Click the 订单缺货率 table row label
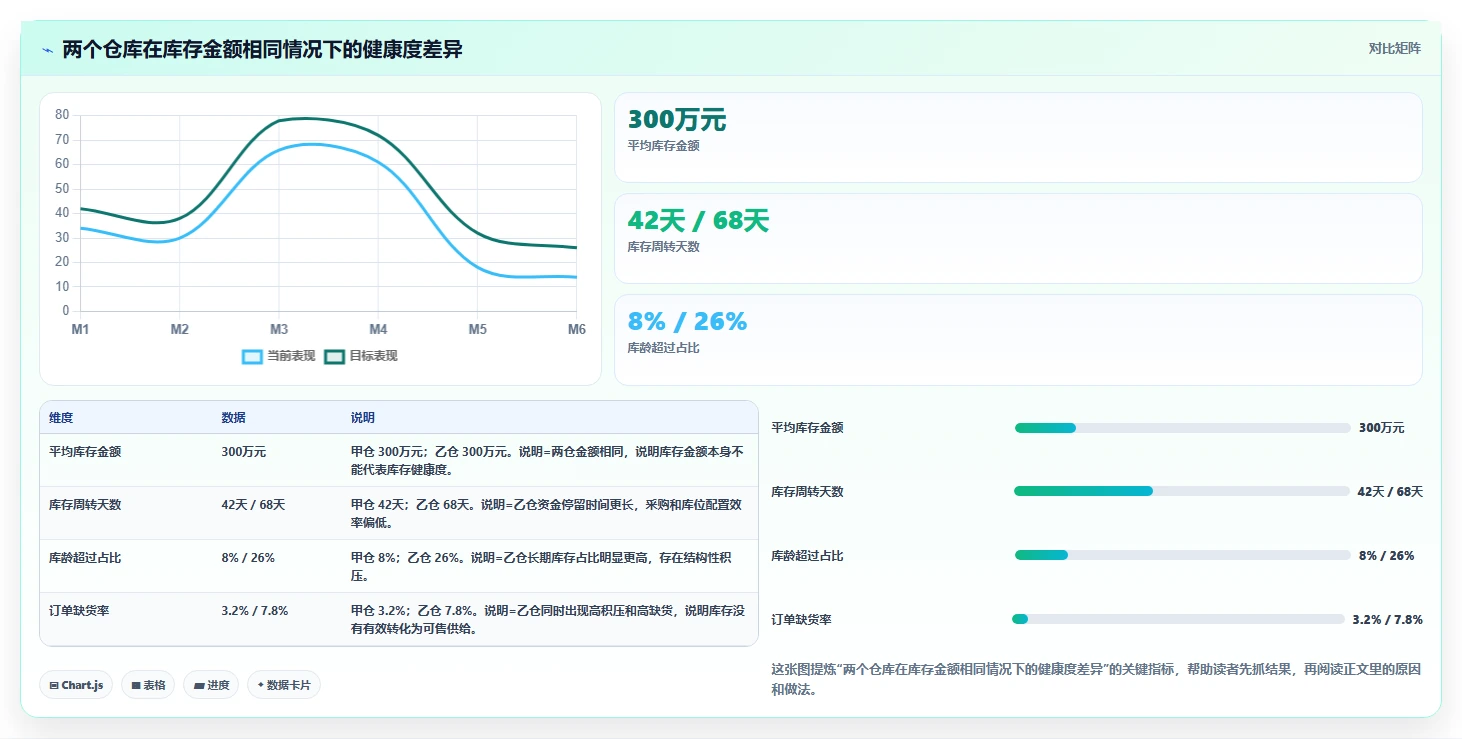Image resolution: width=1462 pixels, height=739 pixels. 79,611
